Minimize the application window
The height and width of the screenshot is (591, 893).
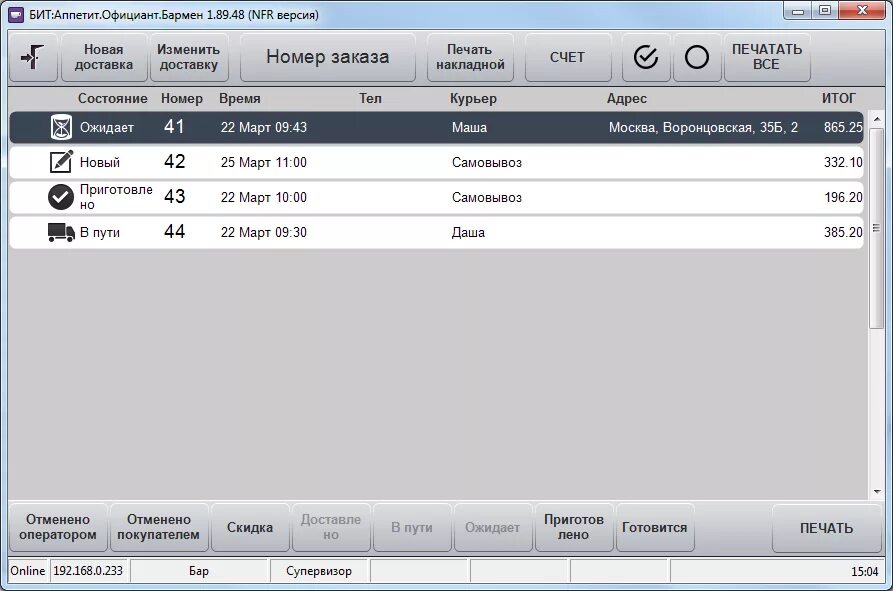point(797,11)
